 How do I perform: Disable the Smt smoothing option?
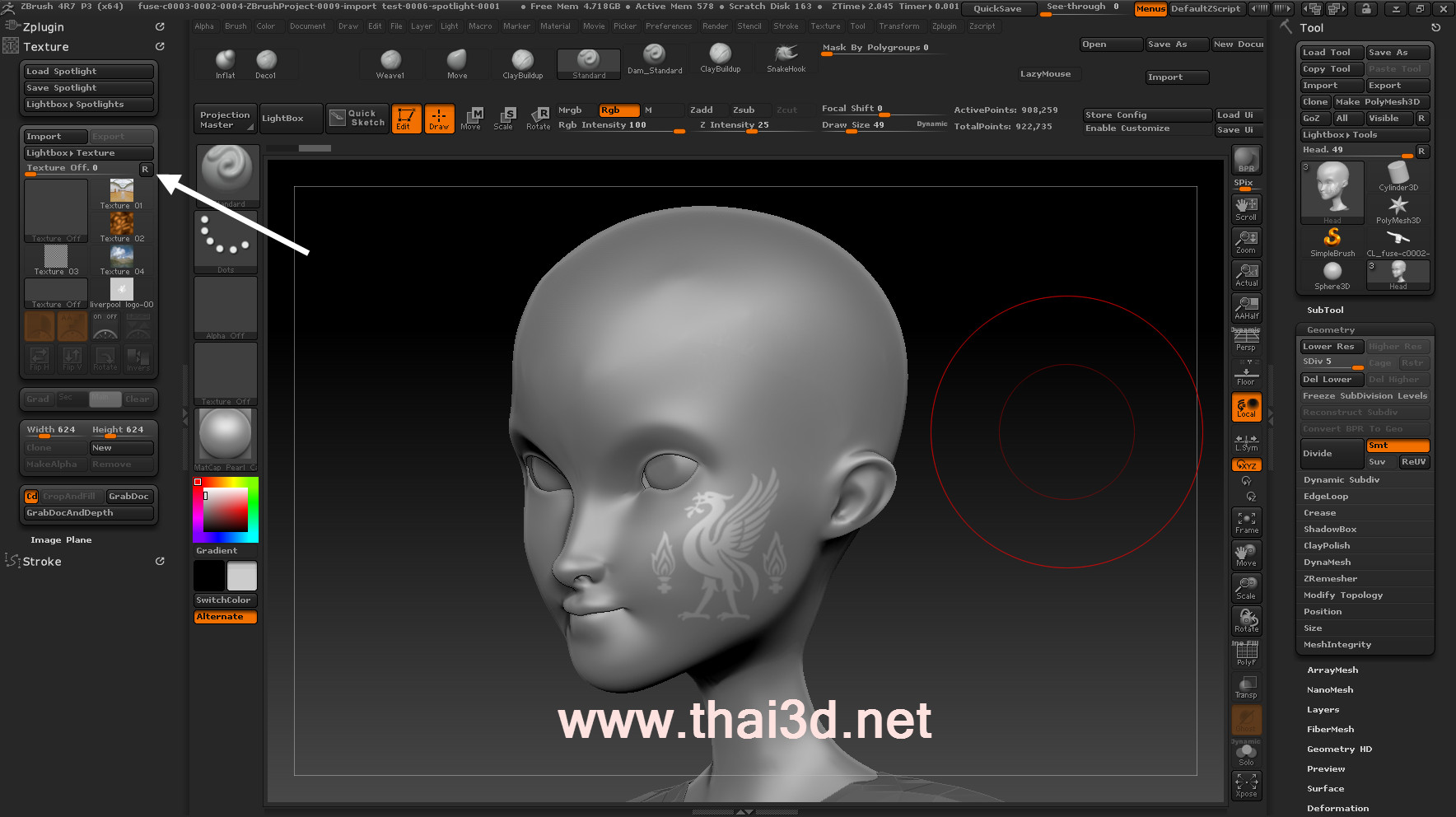[1397, 446]
